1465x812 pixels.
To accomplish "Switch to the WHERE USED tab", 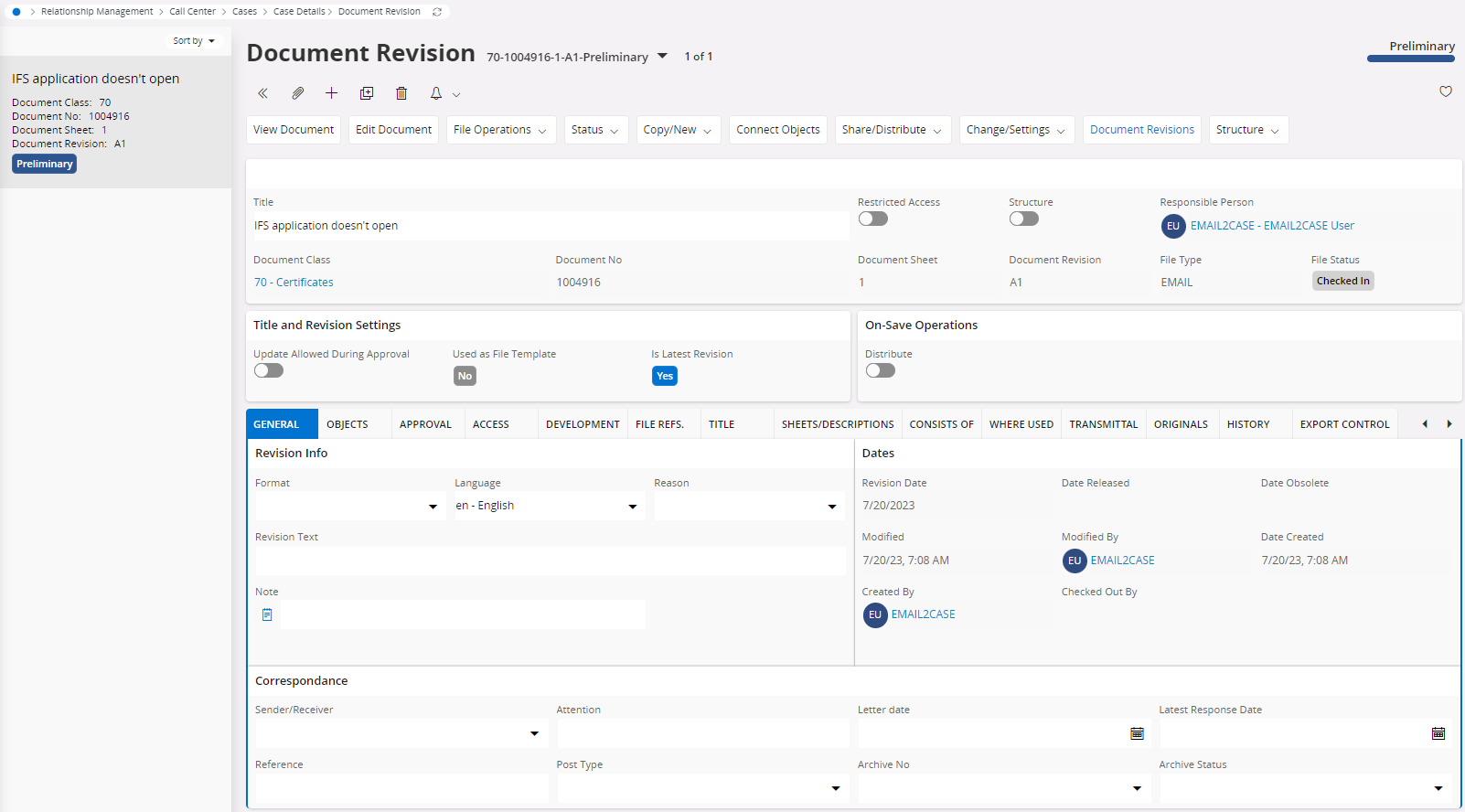I will (1021, 424).
